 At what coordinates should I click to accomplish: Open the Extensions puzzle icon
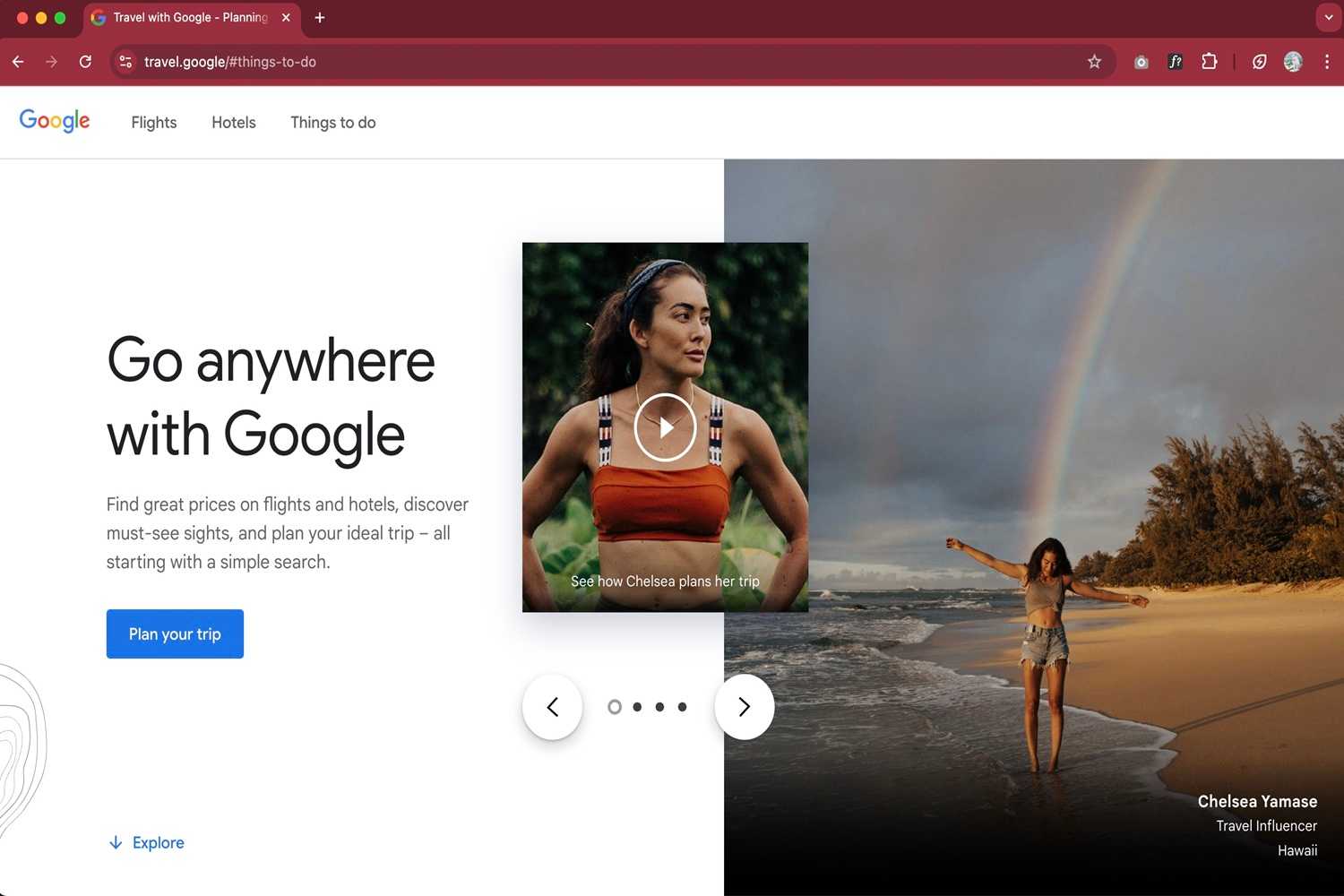[x=1209, y=62]
